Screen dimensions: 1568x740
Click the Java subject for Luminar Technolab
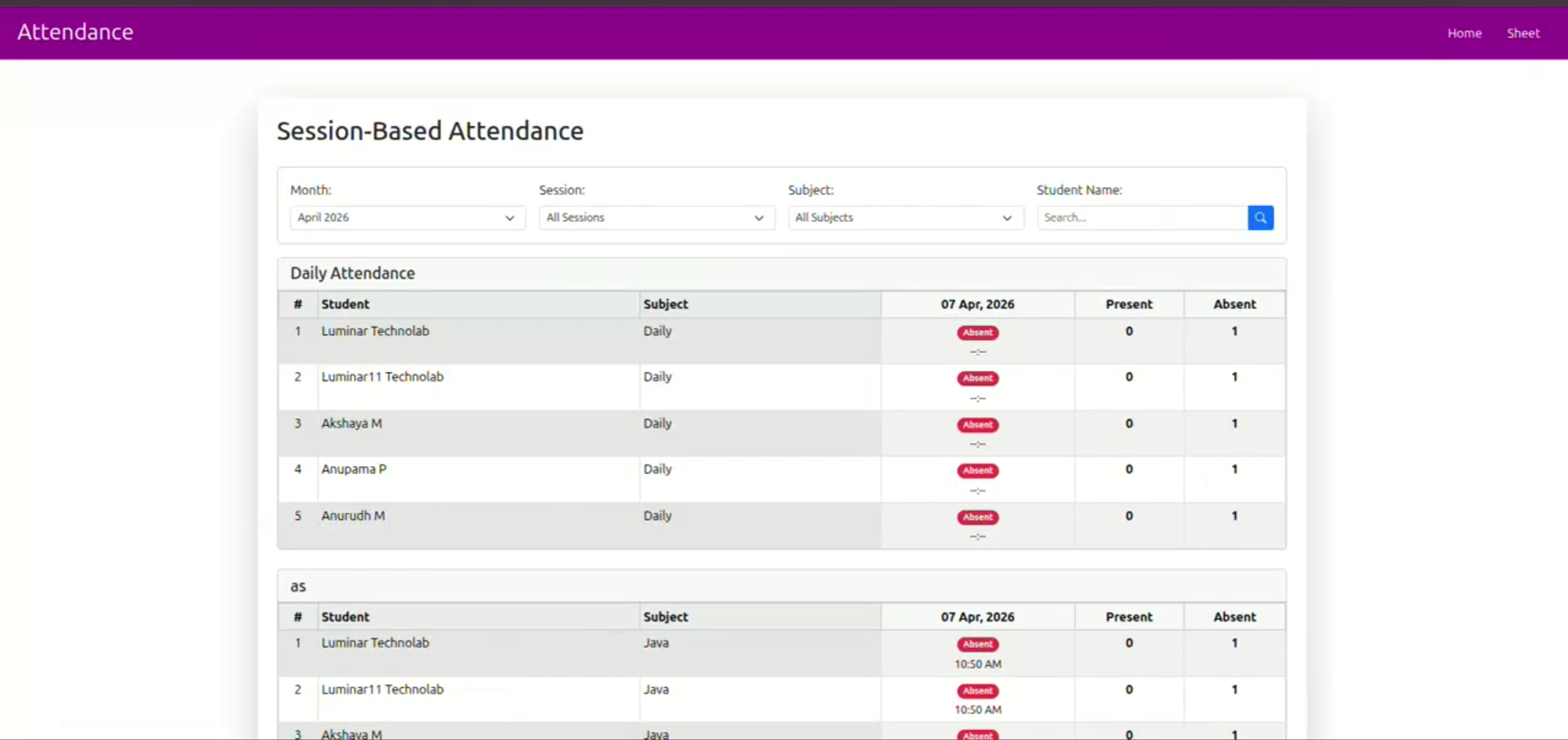pyautogui.click(x=656, y=643)
